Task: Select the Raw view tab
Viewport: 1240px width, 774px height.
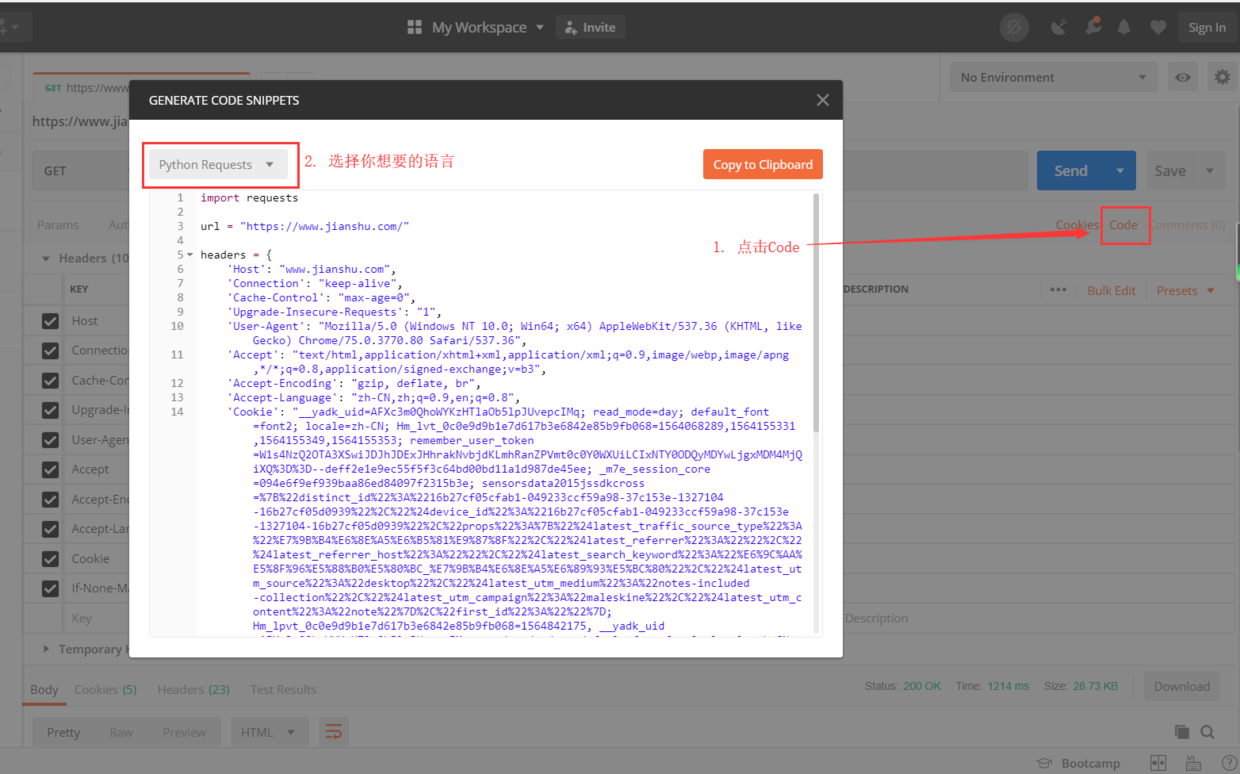Action: [121, 732]
